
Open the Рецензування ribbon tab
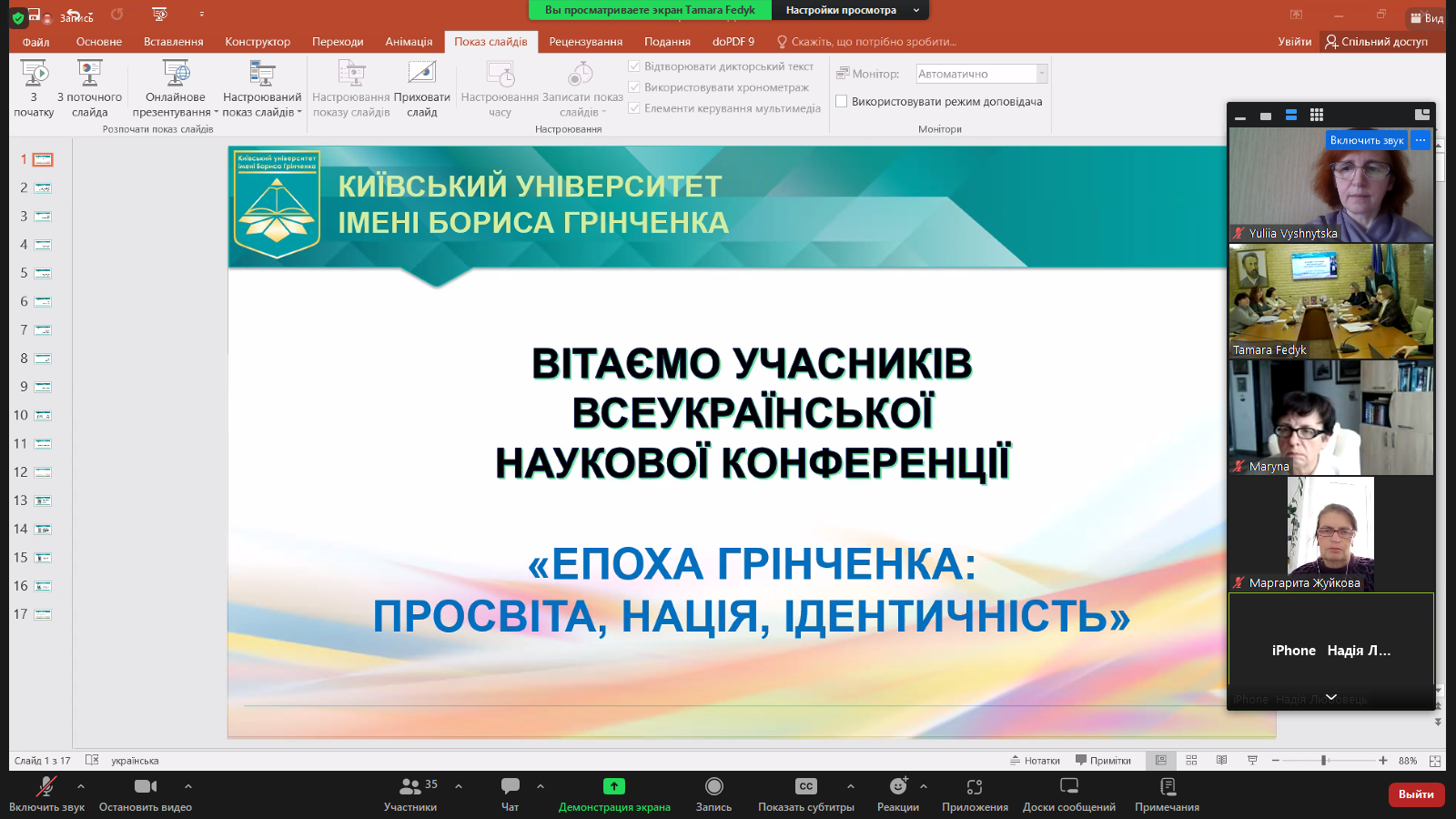[585, 42]
